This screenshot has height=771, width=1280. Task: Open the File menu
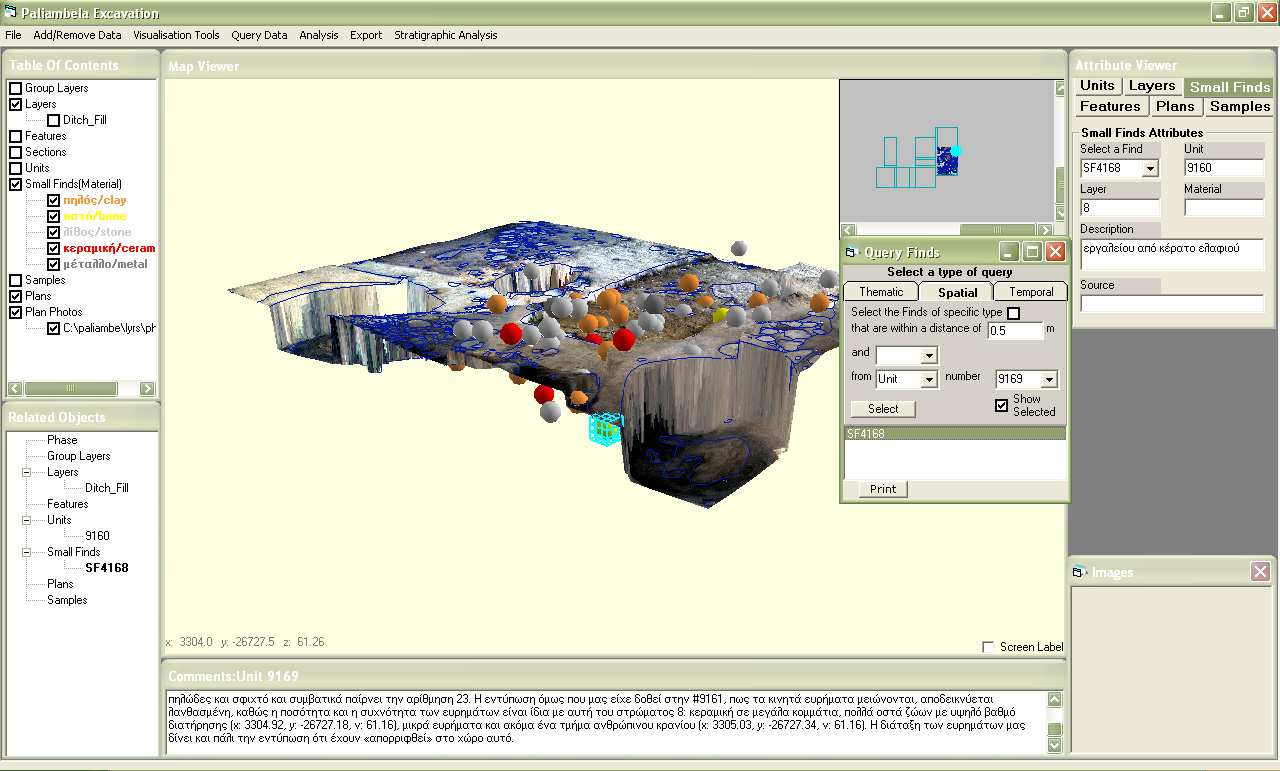click(13, 35)
